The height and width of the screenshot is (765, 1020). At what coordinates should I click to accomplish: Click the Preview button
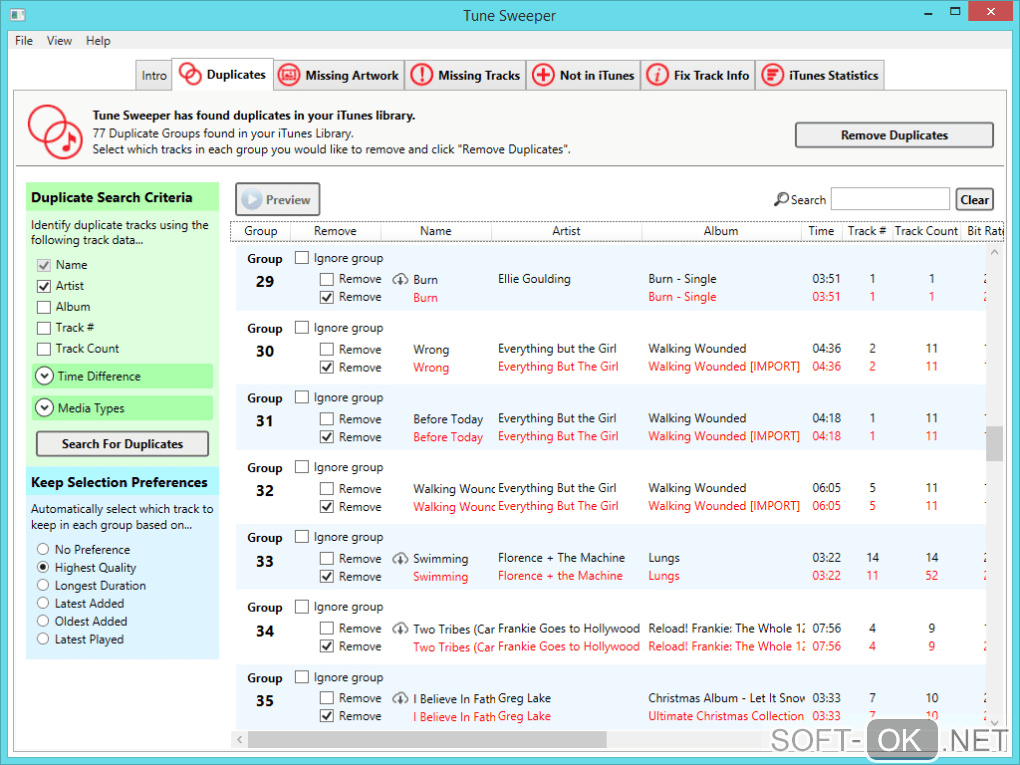pos(278,199)
